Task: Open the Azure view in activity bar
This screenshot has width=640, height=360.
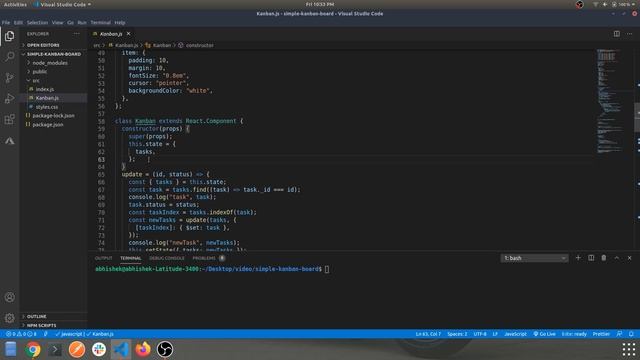Action: pyautogui.click(x=9, y=141)
